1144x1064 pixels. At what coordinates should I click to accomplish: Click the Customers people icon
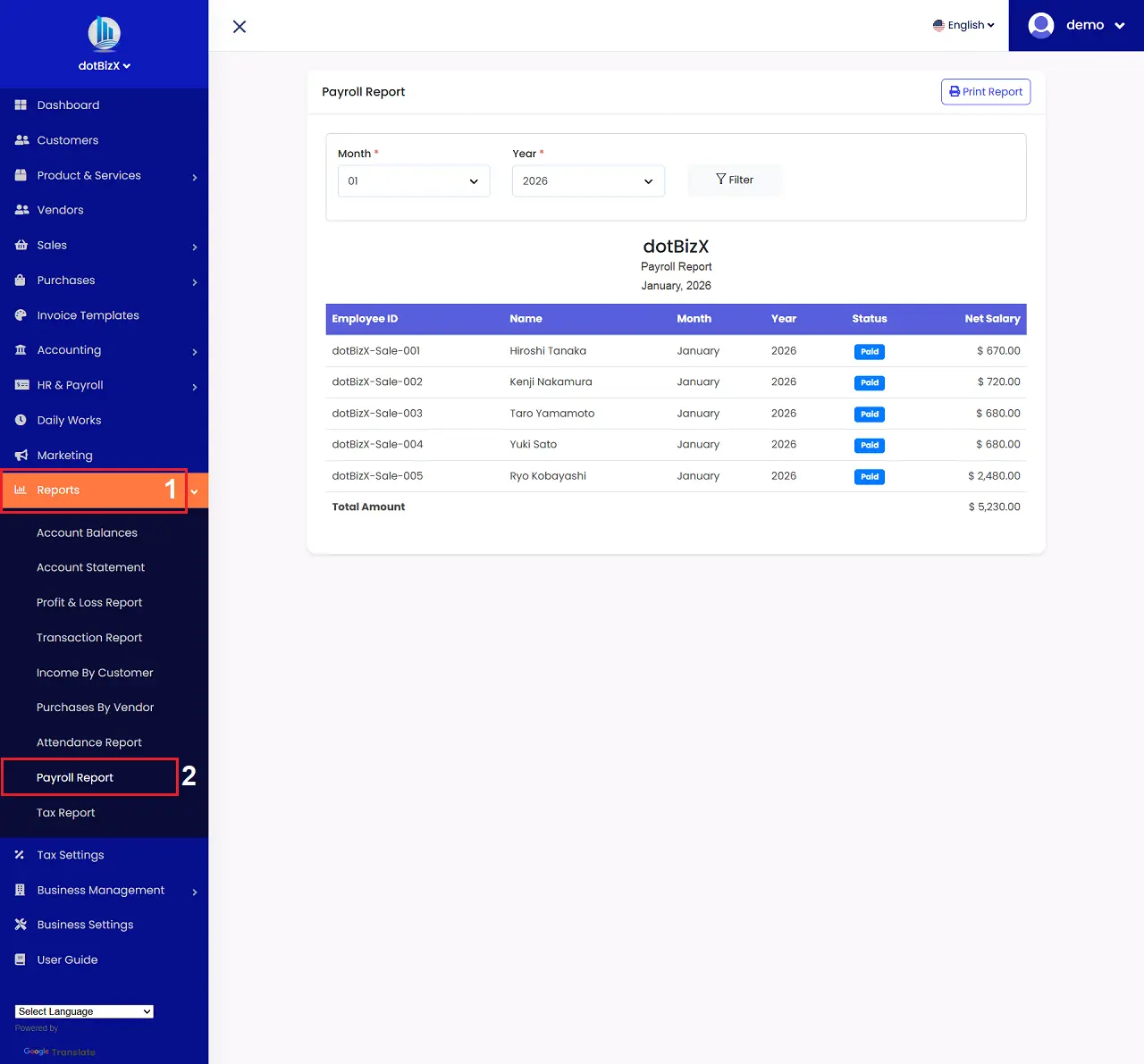pos(21,140)
